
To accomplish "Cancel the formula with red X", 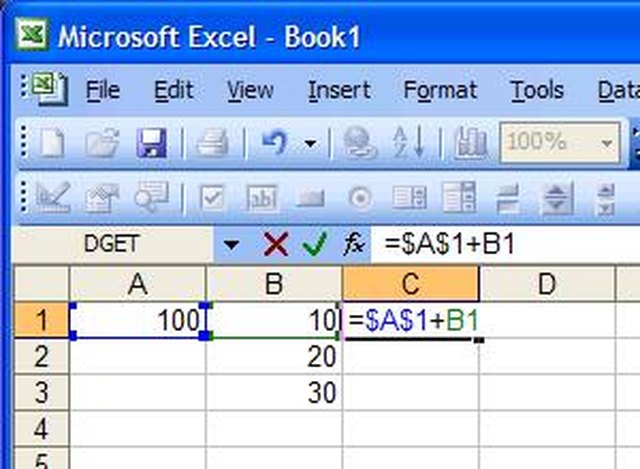I will coord(276,245).
